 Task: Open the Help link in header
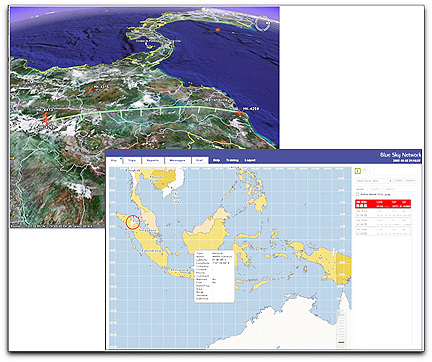click(x=216, y=160)
